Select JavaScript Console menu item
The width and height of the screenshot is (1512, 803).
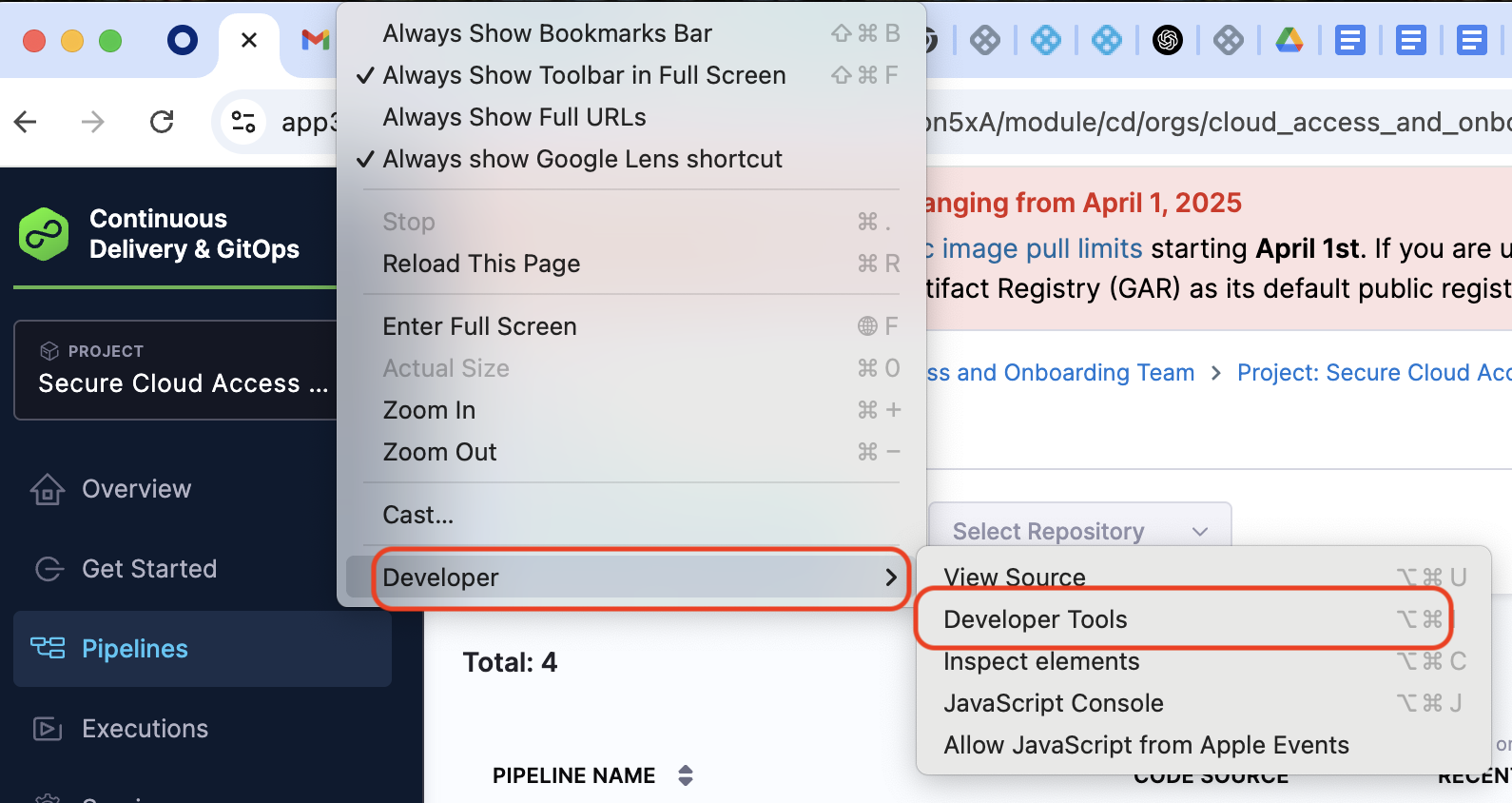[x=1054, y=703]
